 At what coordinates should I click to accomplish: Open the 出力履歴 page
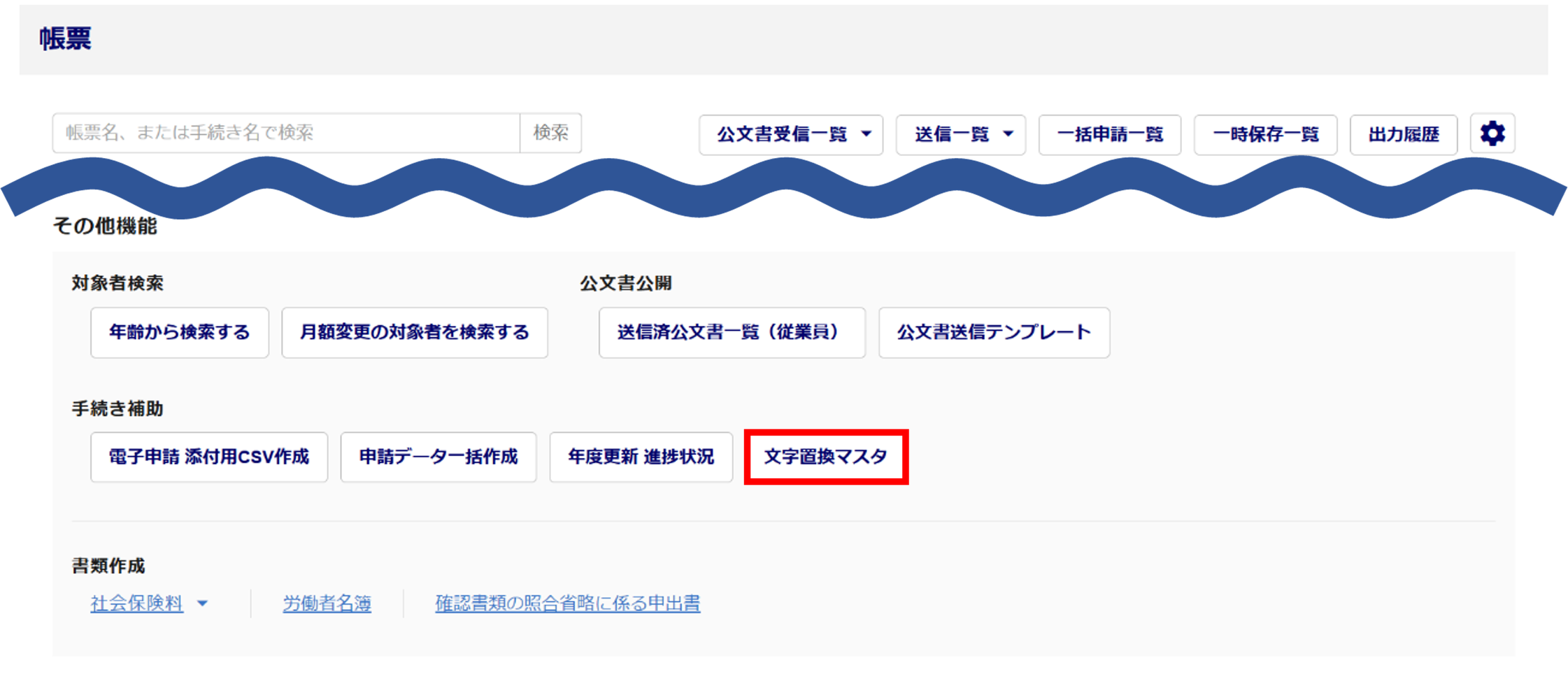coord(1403,134)
